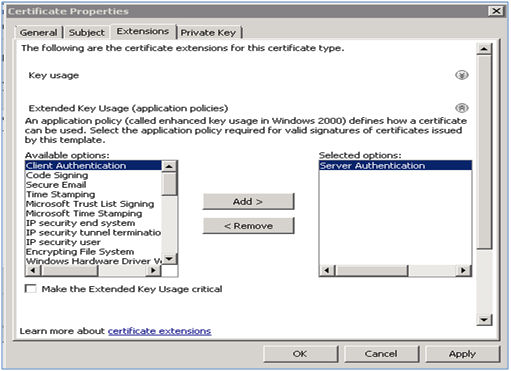This screenshot has height=371, width=511.
Task: Click the Key usage heading
Action: pos(54,75)
